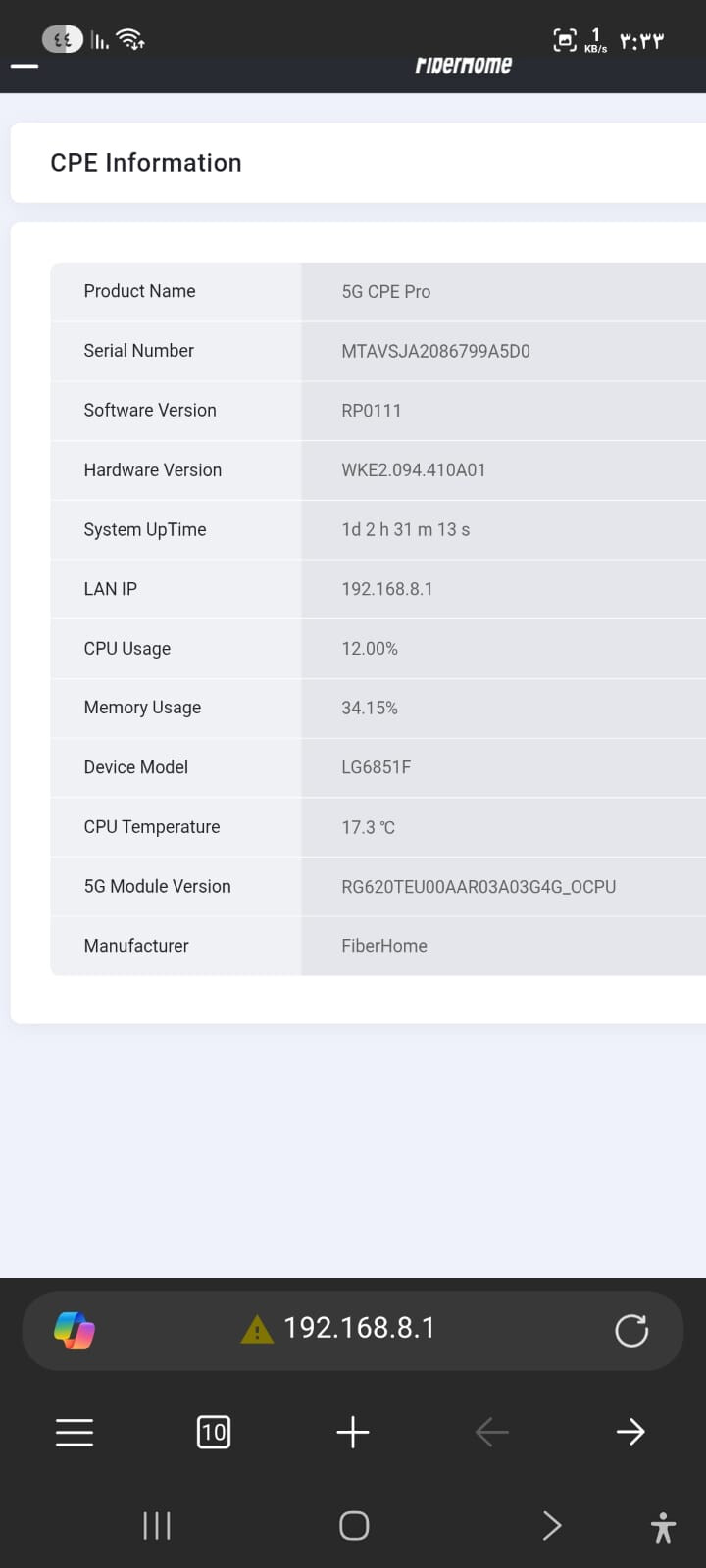Tap the LAN IP value 192.168.8.1
The width and height of the screenshot is (706, 1568).
click(387, 589)
